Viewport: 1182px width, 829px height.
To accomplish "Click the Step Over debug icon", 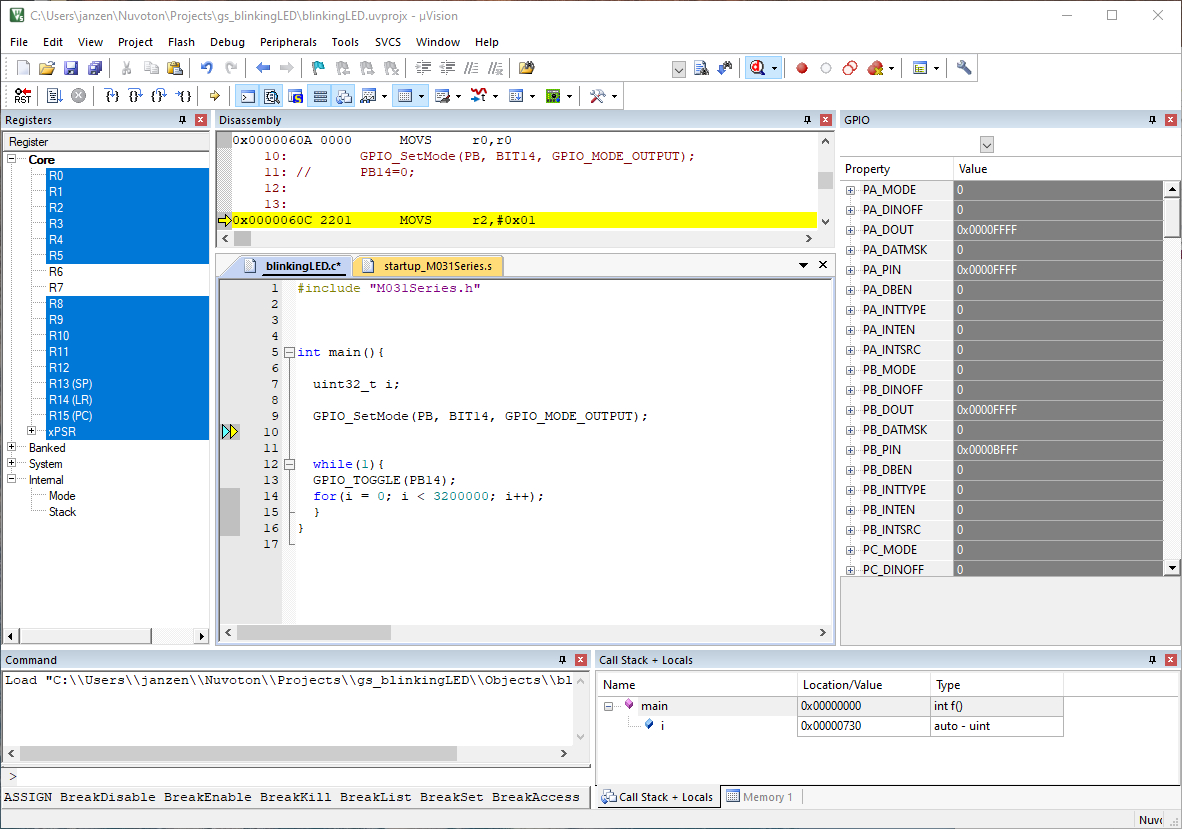I will pyautogui.click(x=135, y=95).
